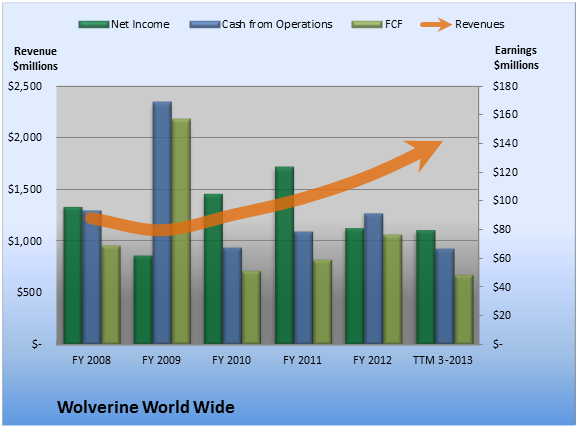Select the FY 2010 Net Income bar
The image size is (577, 427).
[x=213, y=269]
